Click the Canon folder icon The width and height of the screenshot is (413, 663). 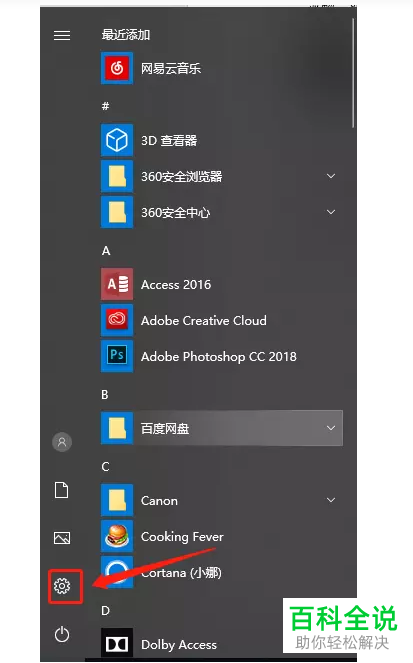pos(117,500)
